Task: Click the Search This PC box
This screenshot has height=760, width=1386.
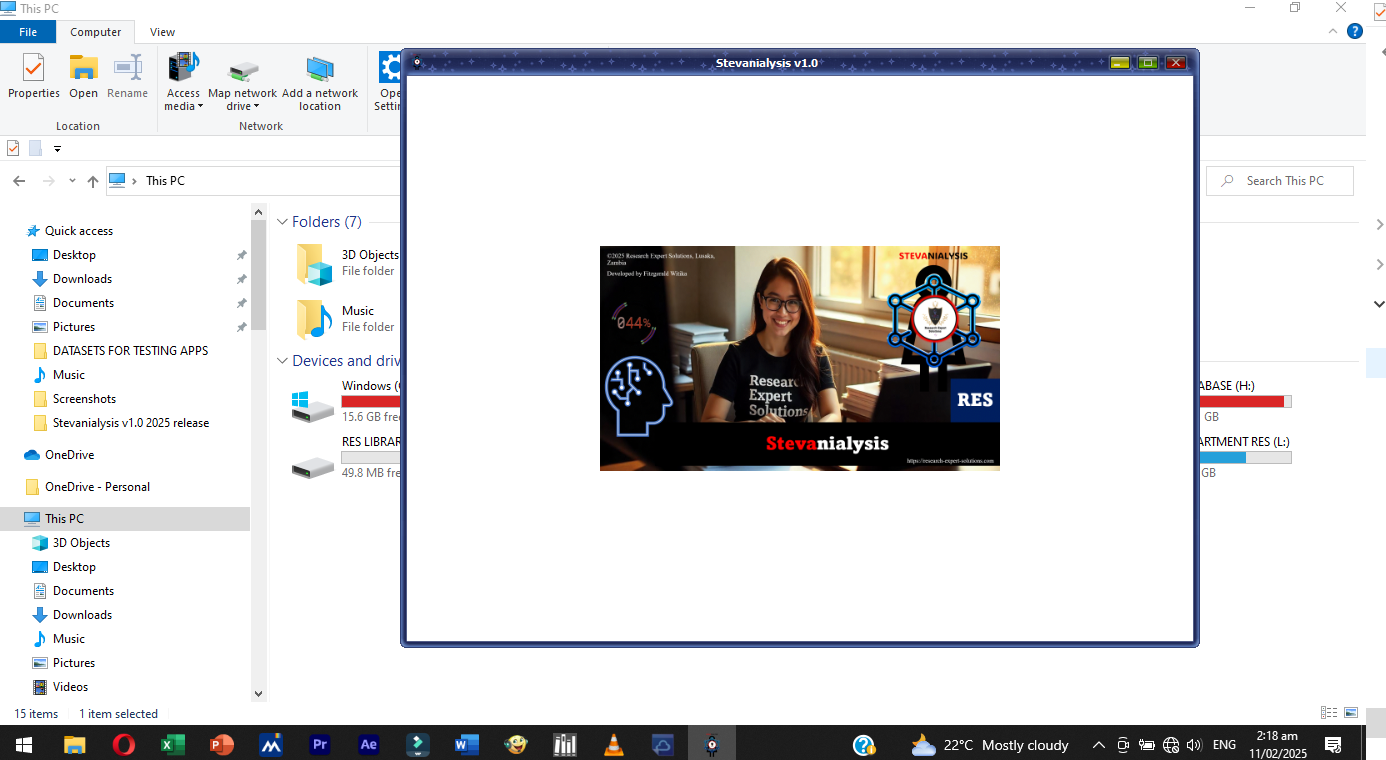Action: coord(1280,181)
